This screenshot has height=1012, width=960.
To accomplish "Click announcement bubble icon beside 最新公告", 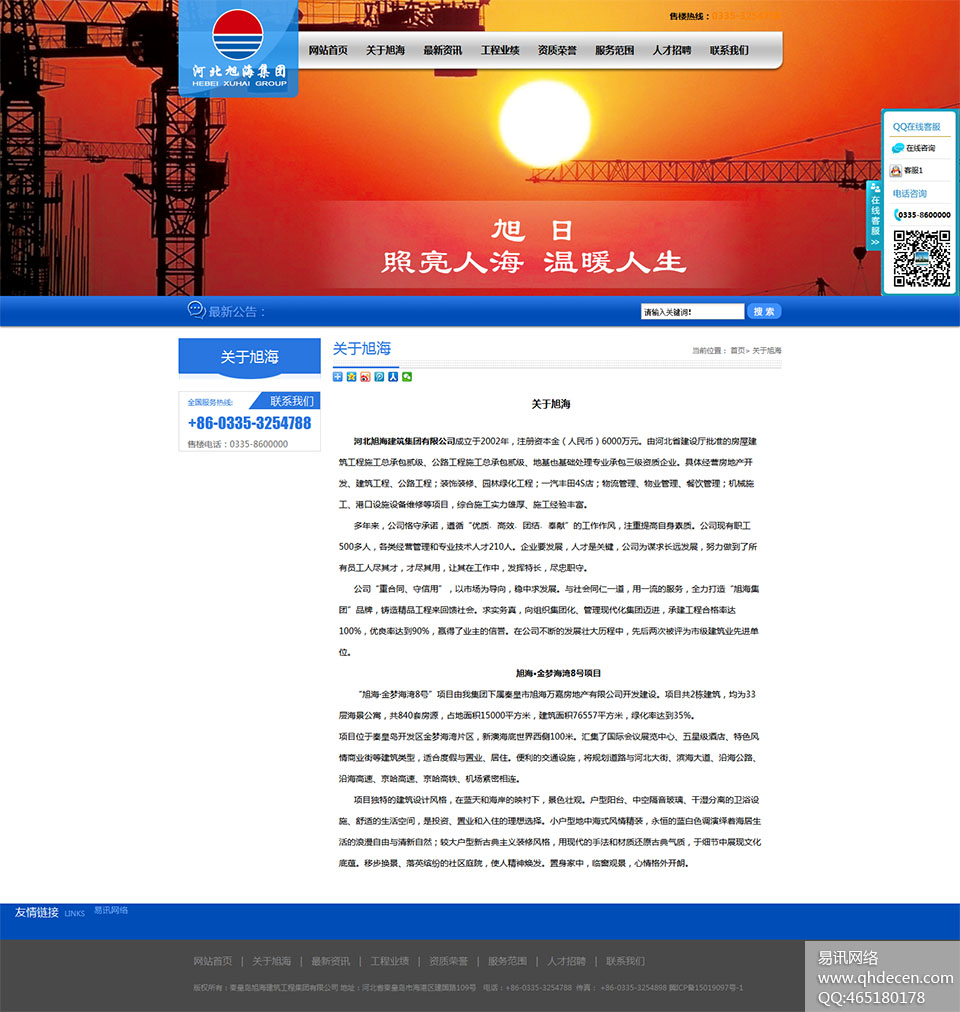I will (x=194, y=311).
